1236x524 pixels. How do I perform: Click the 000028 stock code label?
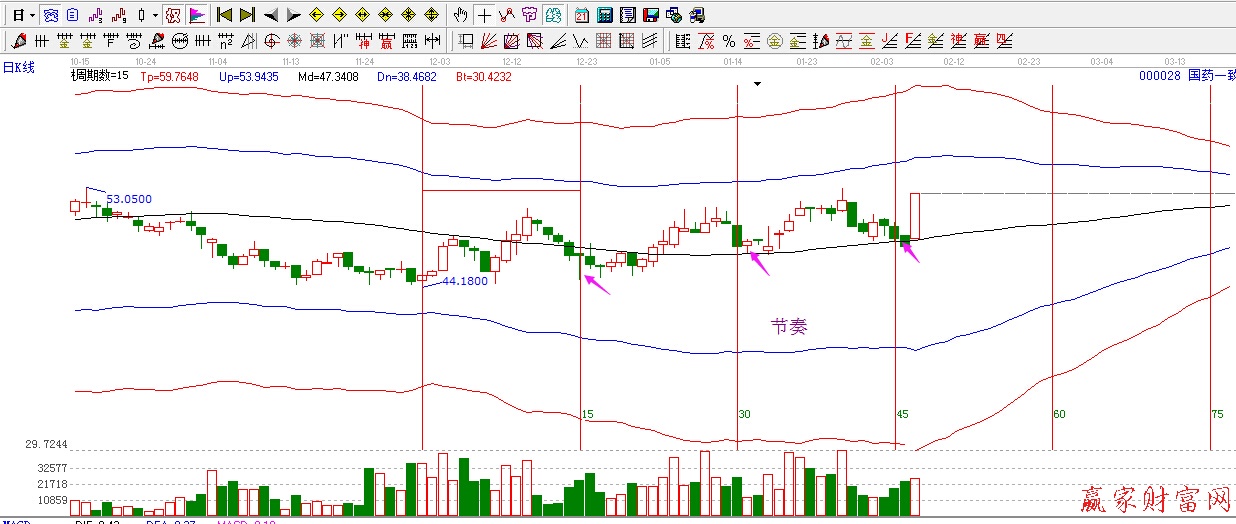[1159, 76]
